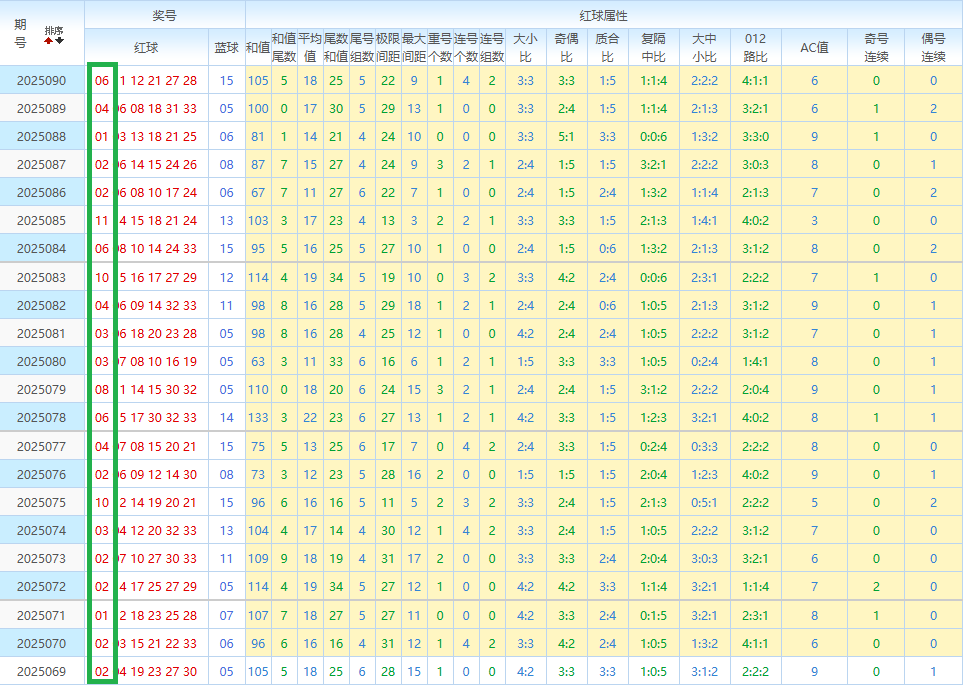Click the 蓝球 column header

click(x=226, y=47)
